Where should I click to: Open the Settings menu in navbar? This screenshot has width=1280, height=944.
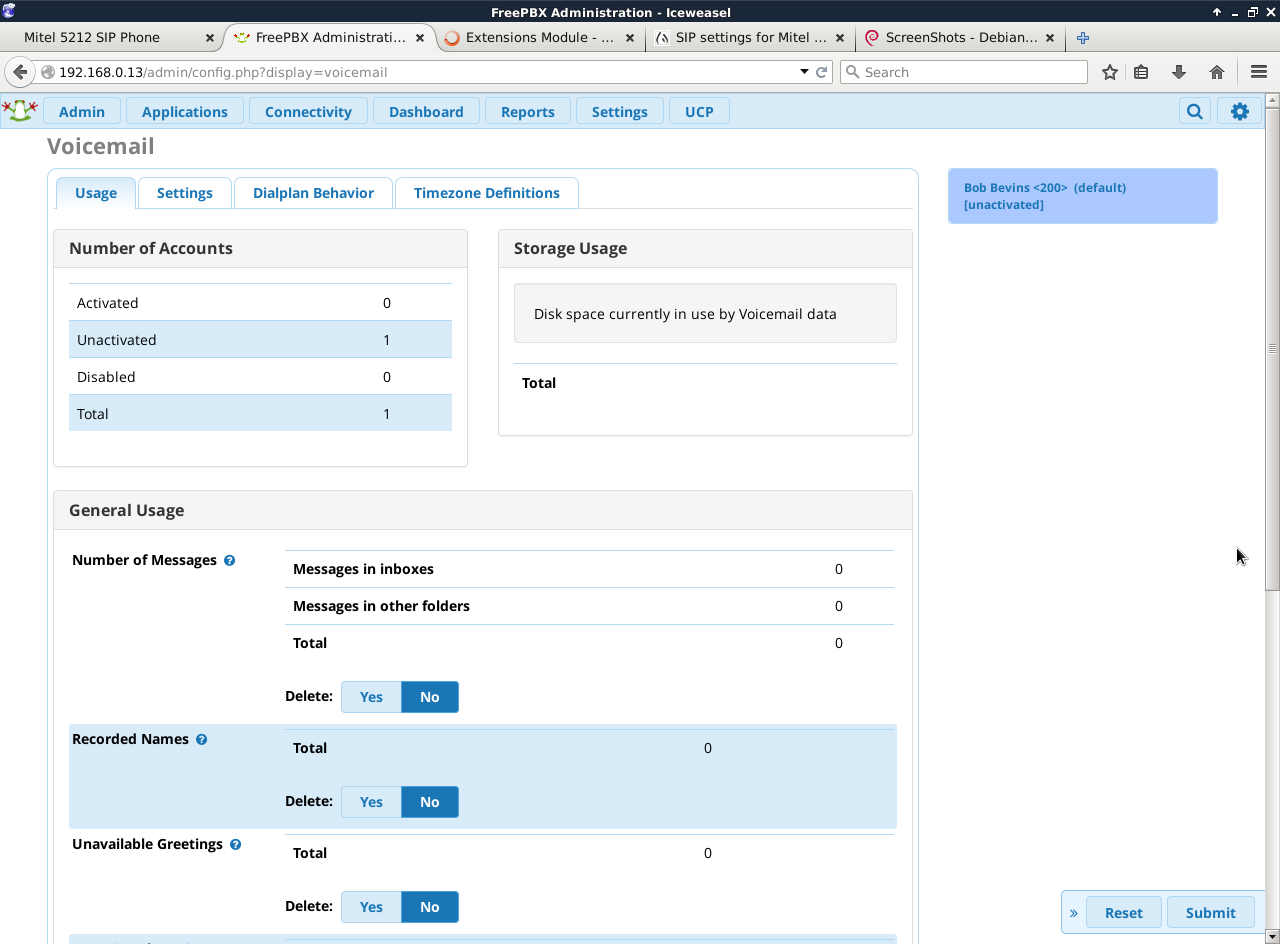(620, 111)
